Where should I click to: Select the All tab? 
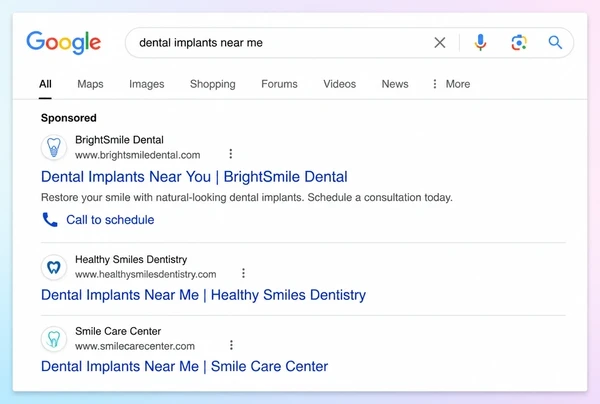click(x=45, y=84)
